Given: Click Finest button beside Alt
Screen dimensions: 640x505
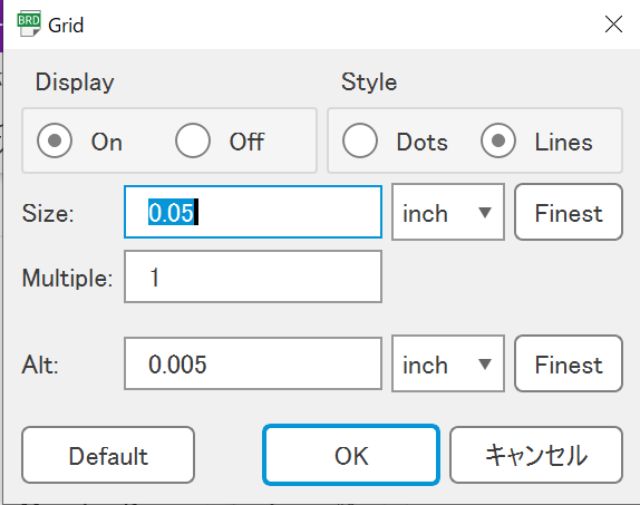Looking at the screenshot, I should tap(569, 364).
